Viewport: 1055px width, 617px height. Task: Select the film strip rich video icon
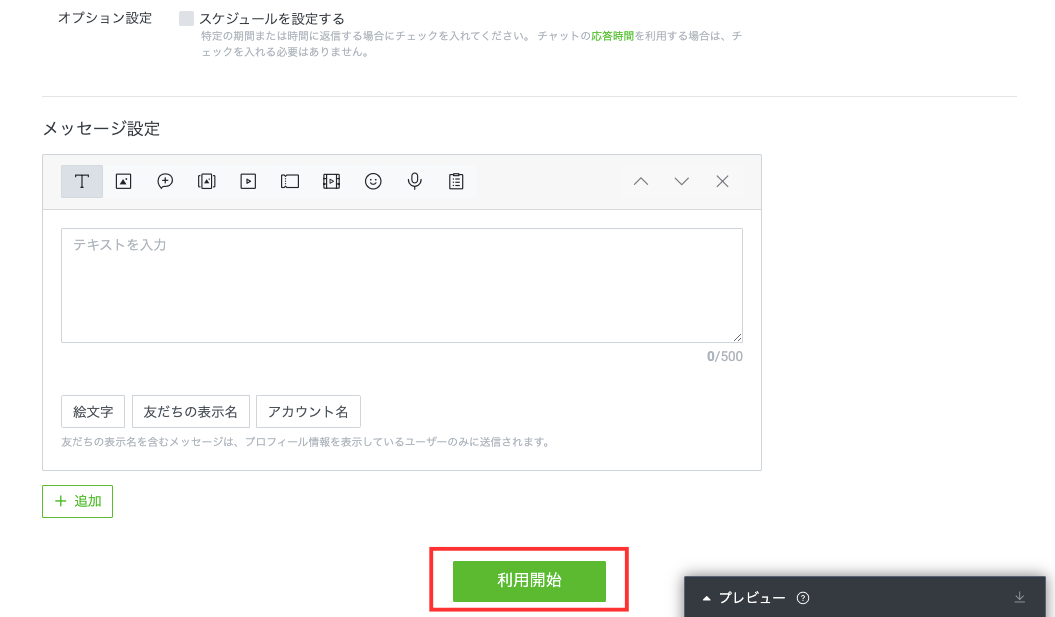tap(331, 181)
